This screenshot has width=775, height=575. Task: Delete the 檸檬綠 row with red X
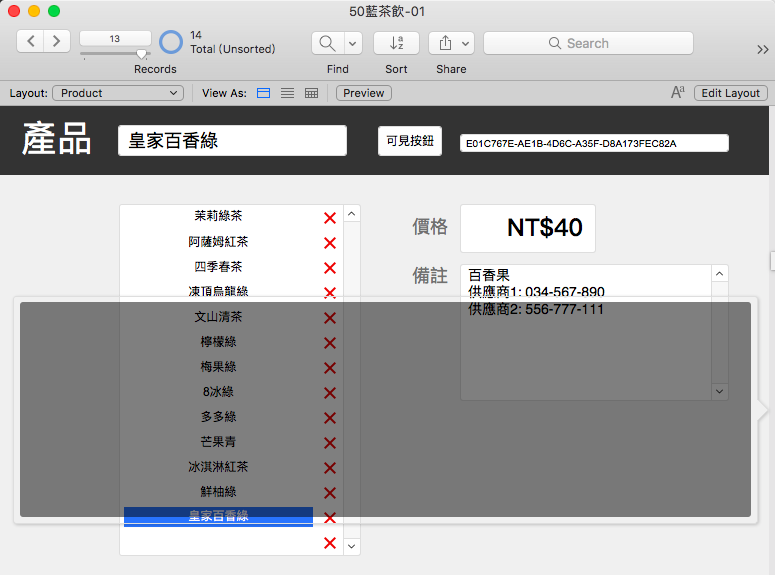coord(330,343)
